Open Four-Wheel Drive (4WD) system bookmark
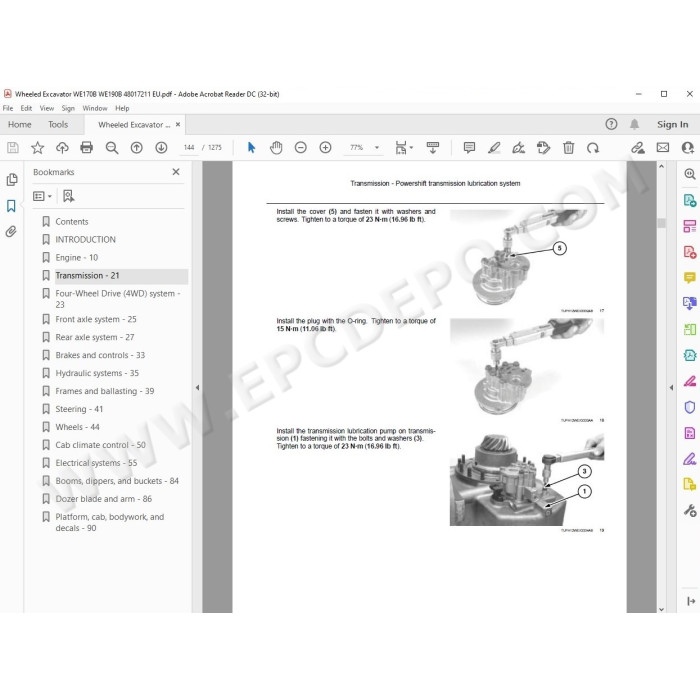Screen dimensions: 700x700 pyautogui.click(x=117, y=299)
